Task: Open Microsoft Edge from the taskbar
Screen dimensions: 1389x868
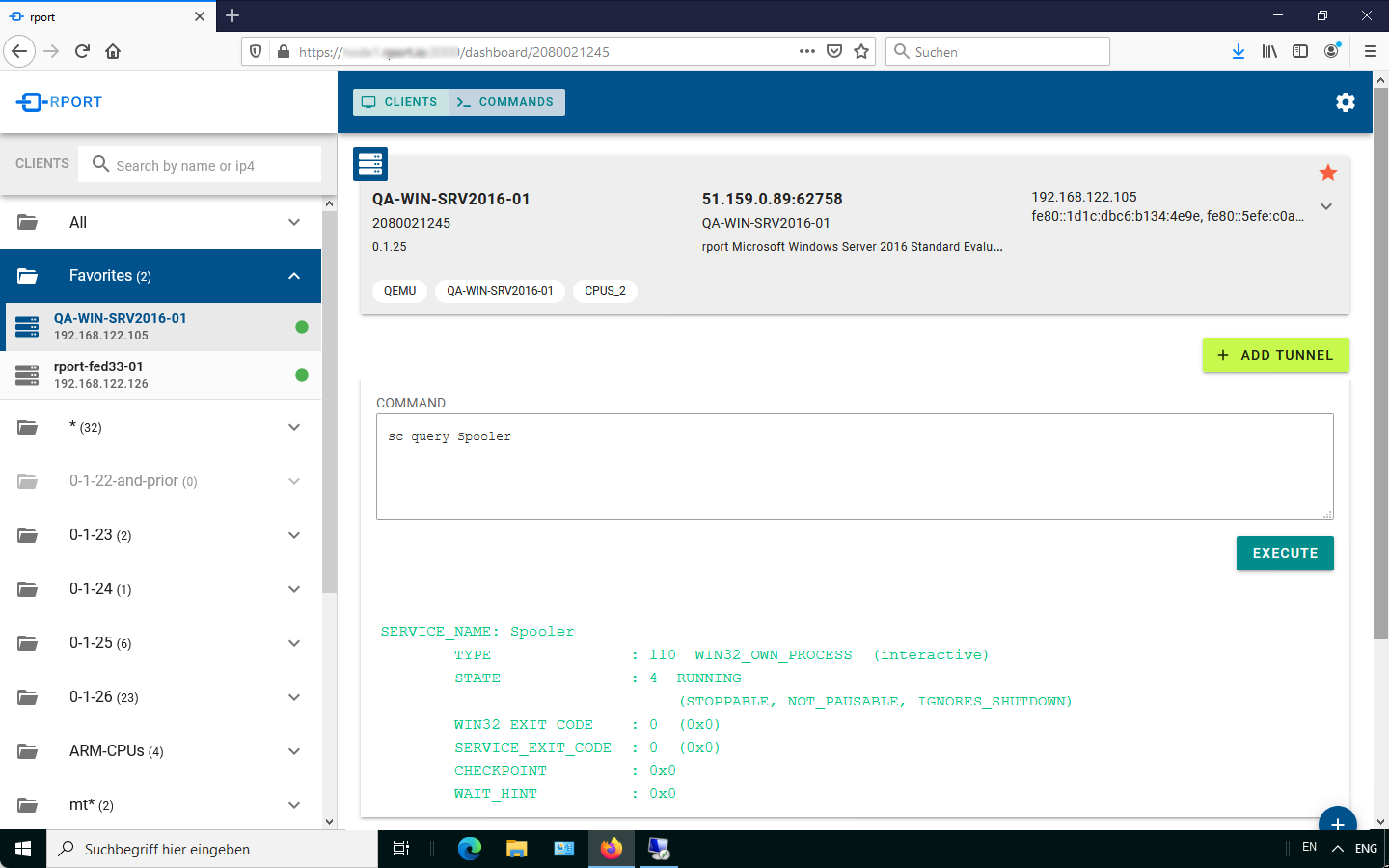Action: coord(469,849)
